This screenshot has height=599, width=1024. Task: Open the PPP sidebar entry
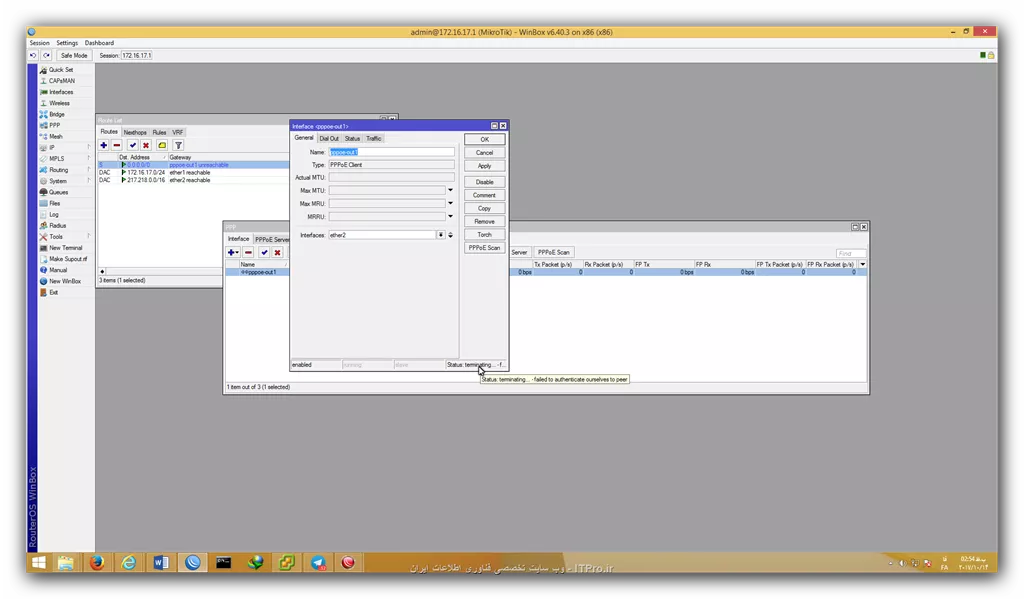click(54, 125)
